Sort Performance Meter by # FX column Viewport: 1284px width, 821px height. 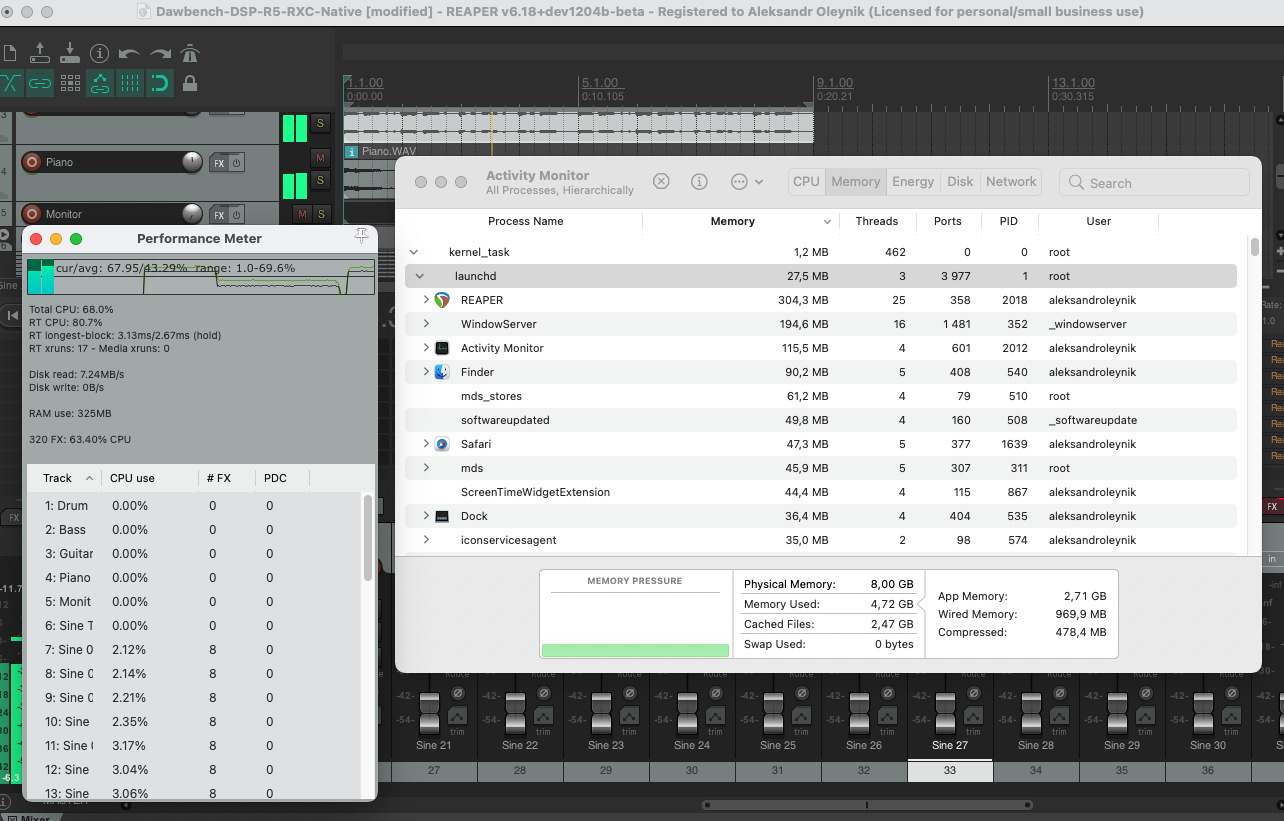227,478
